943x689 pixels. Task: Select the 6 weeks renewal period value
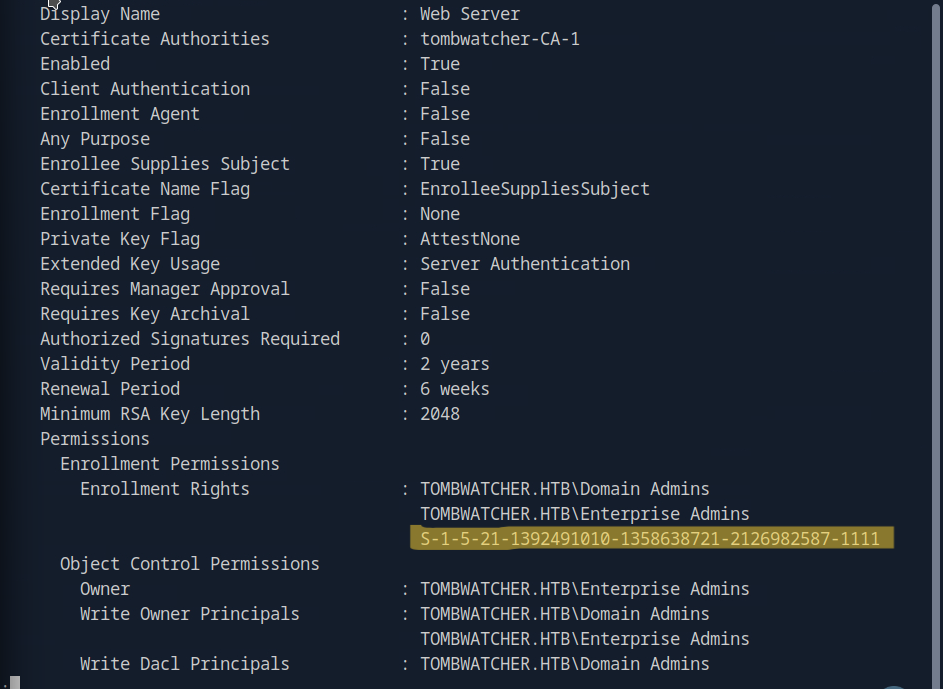pos(454,389)
